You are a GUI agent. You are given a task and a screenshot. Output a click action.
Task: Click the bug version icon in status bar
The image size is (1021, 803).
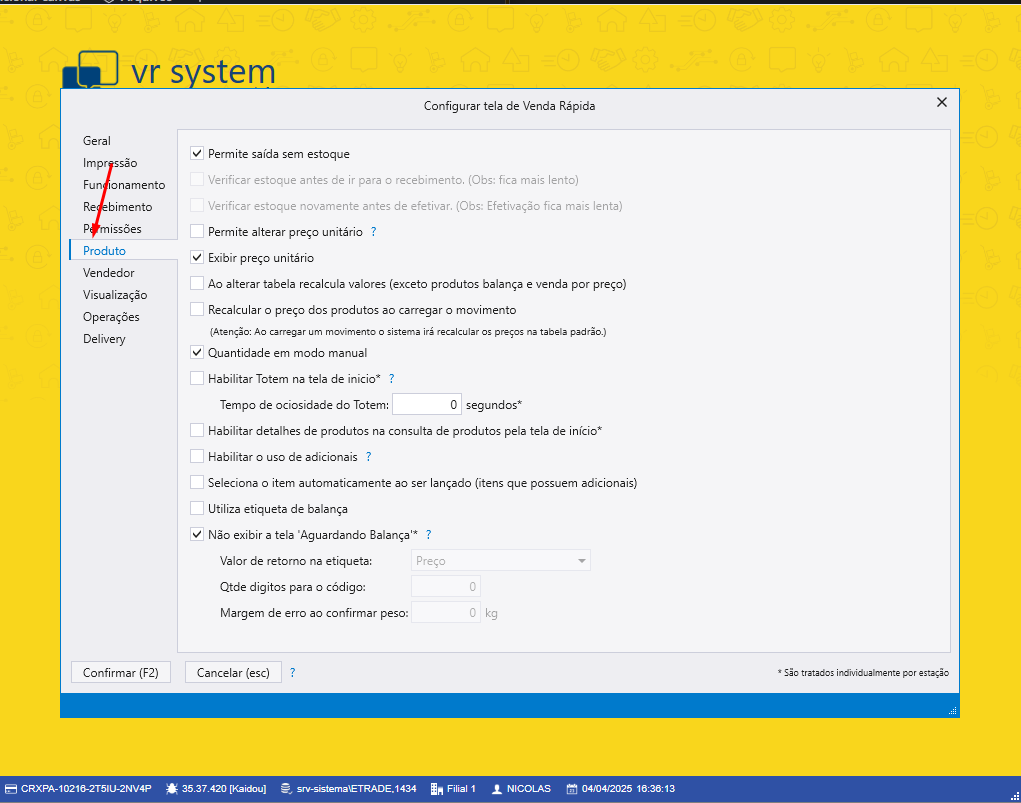pyautogui.click(x=172, y=789)
